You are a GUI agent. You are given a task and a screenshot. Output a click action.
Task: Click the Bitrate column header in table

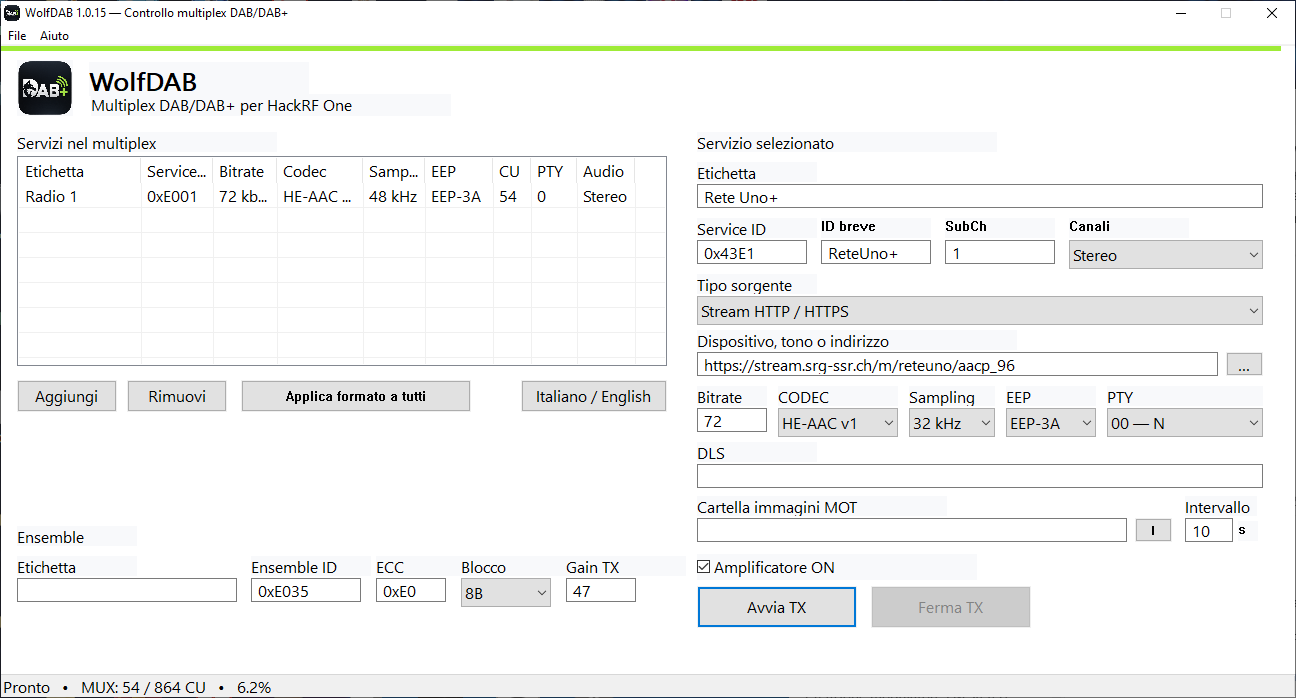[x=245, y=171]
